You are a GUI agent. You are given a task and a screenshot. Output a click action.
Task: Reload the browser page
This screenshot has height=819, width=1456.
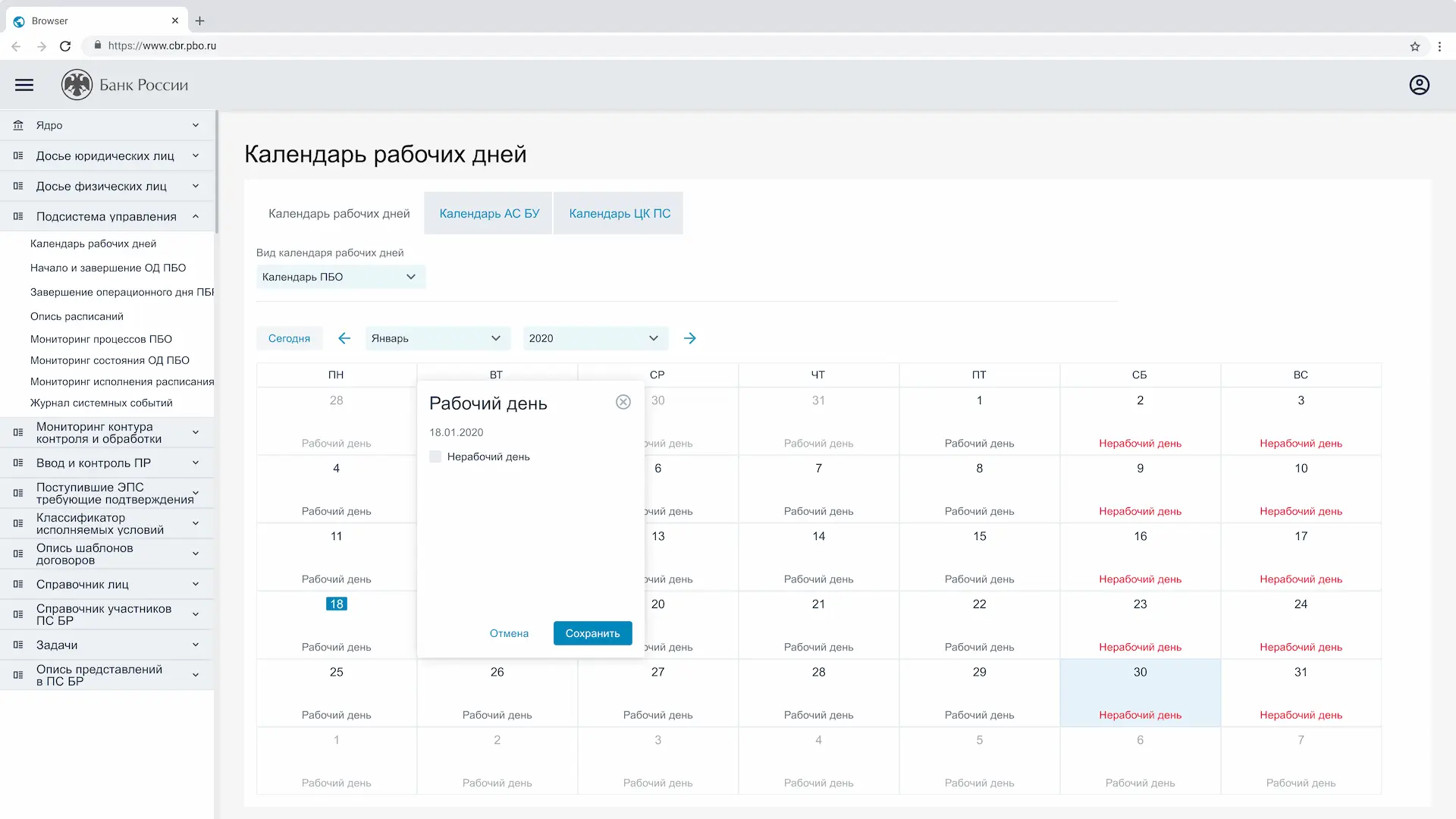click(x=65, y=46)
